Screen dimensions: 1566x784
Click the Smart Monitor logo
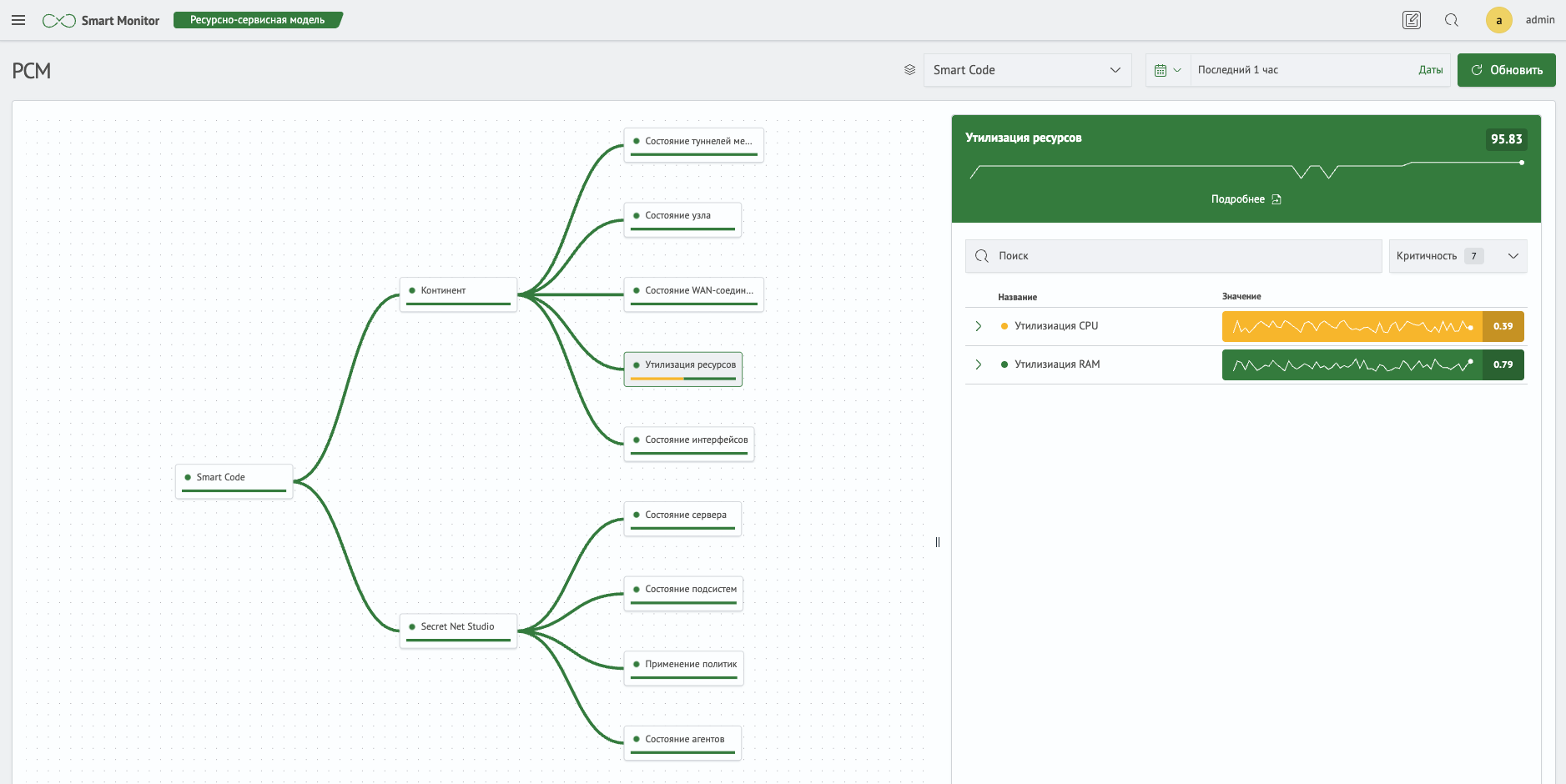[x=101, y=20]
